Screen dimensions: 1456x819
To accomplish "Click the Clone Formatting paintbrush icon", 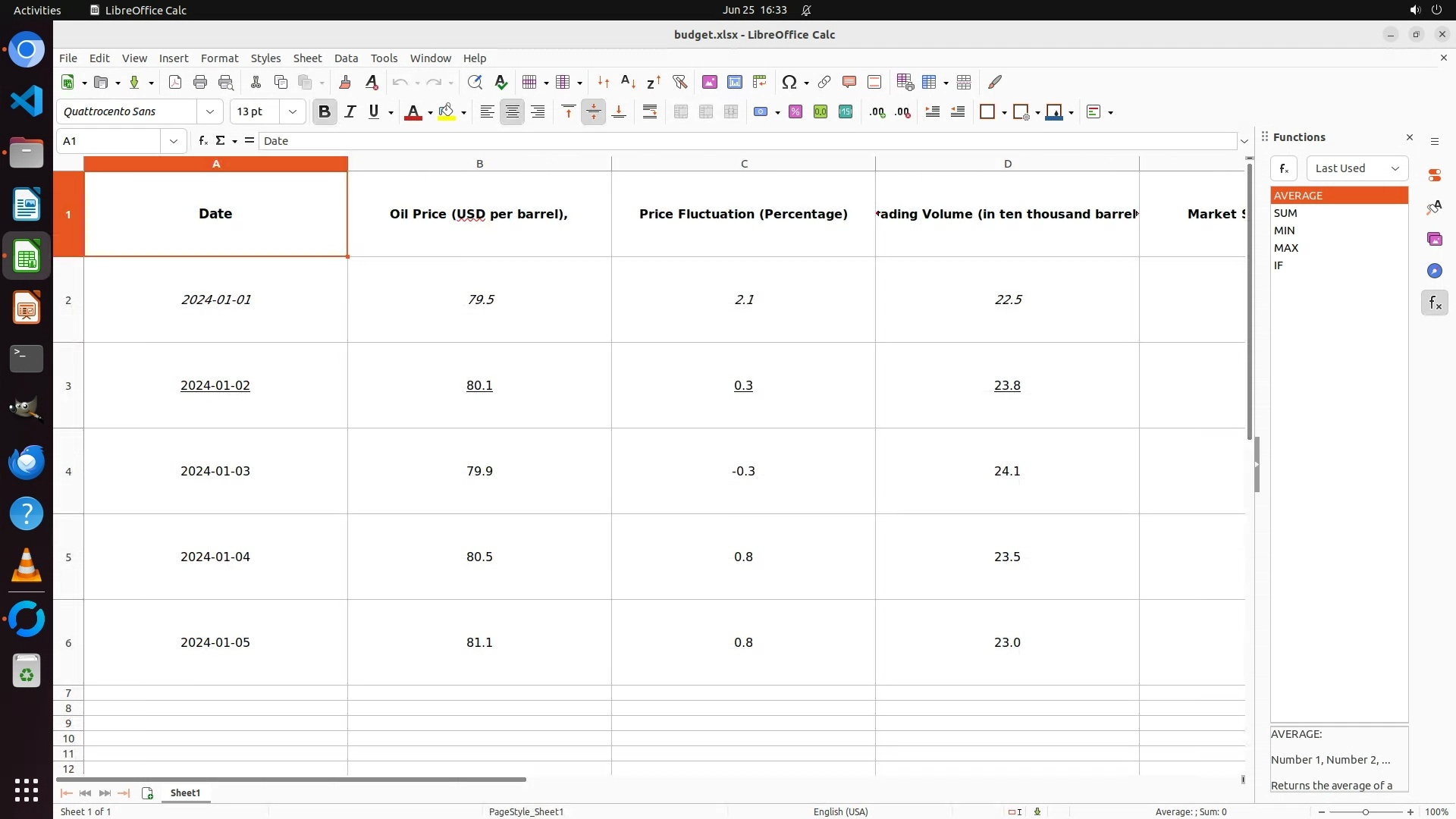I will [345, 82].
